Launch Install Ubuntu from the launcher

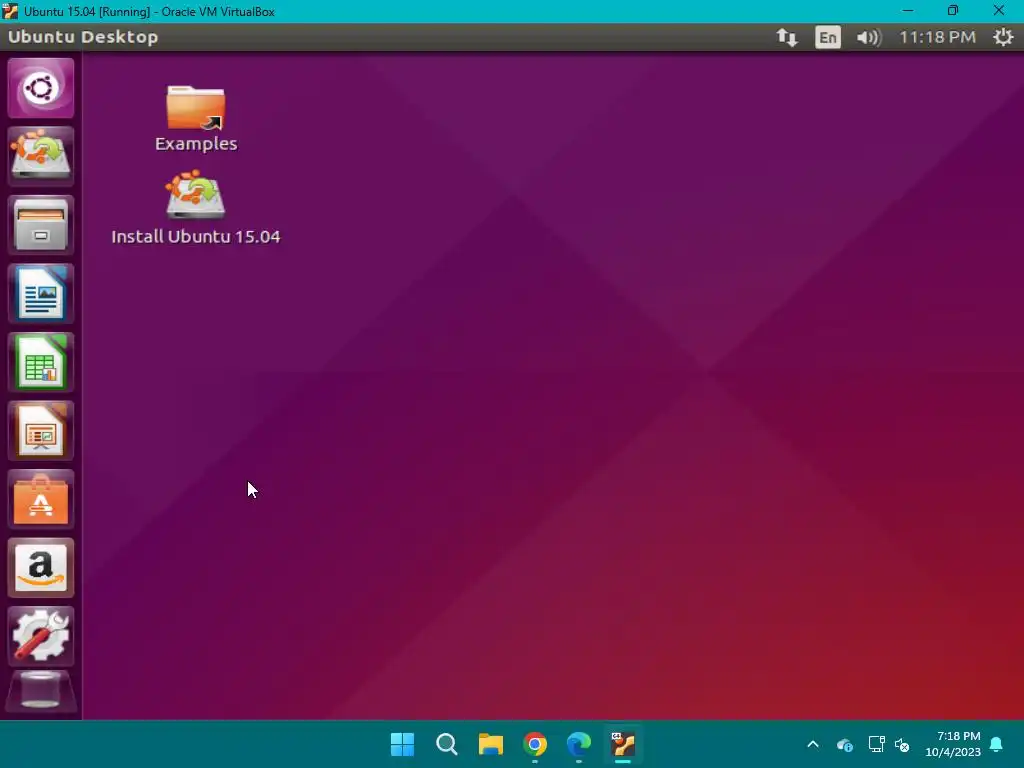coord(40,157)
